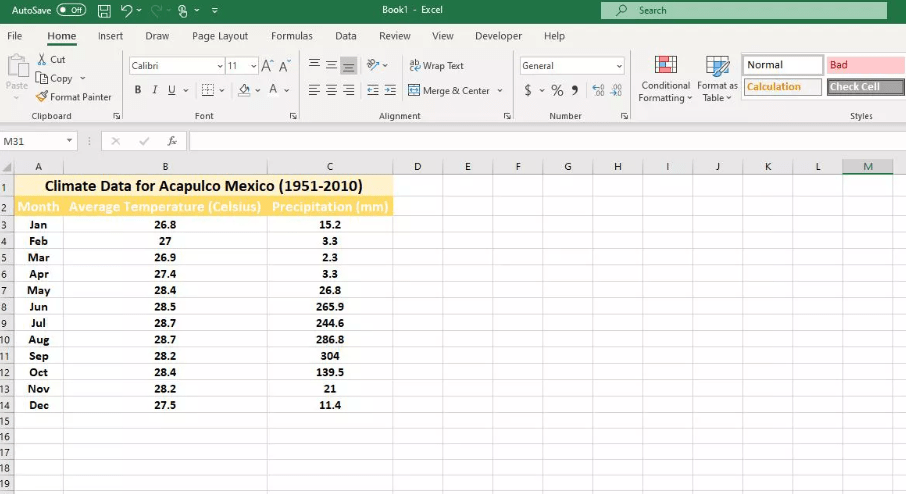906x494 pixels.
Task: Decrease font size with smaller A
Action: [x=284, y=66]
